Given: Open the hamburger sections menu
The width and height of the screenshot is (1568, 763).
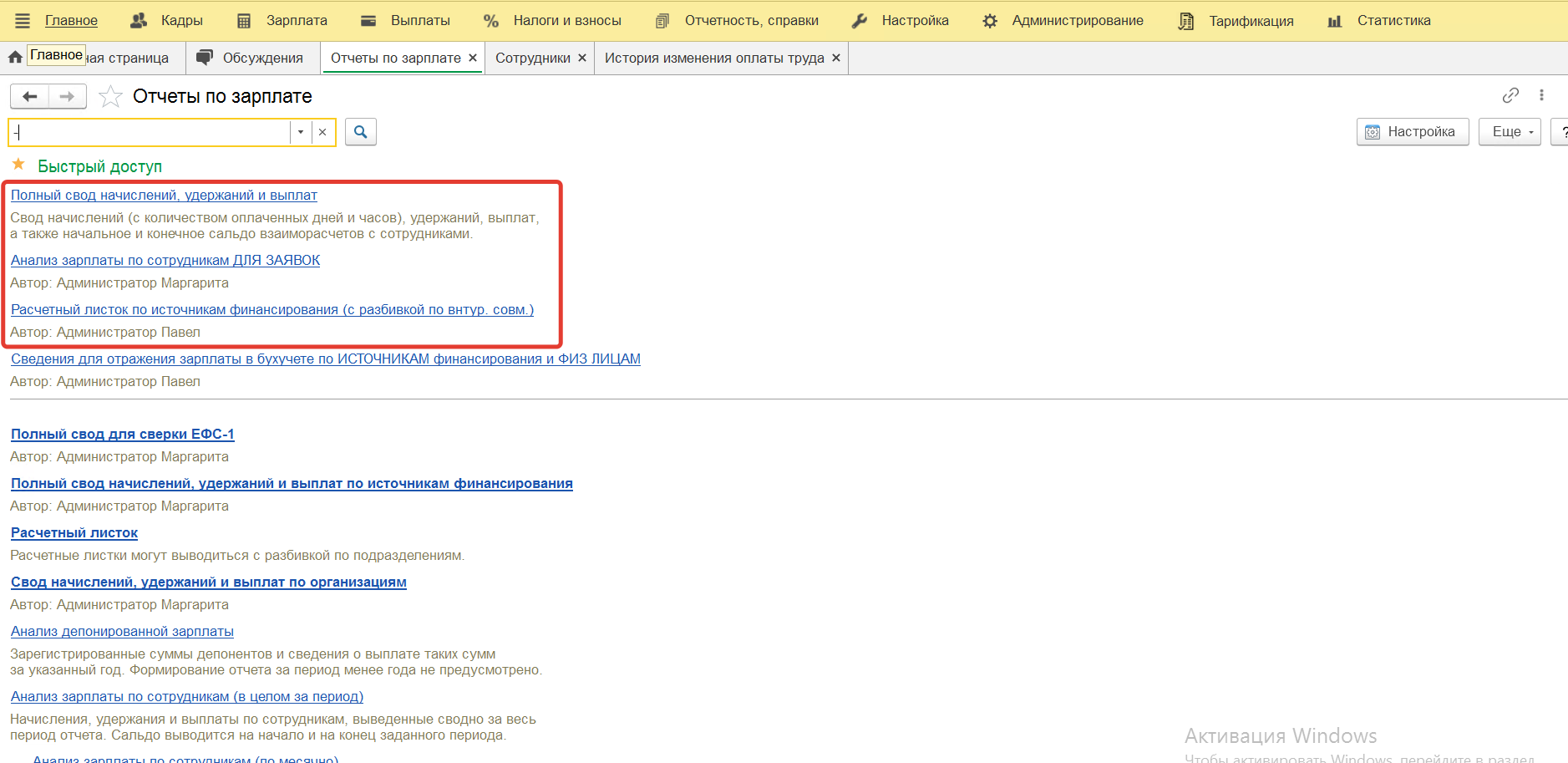Looking at the screenshot, I should 23,21.
